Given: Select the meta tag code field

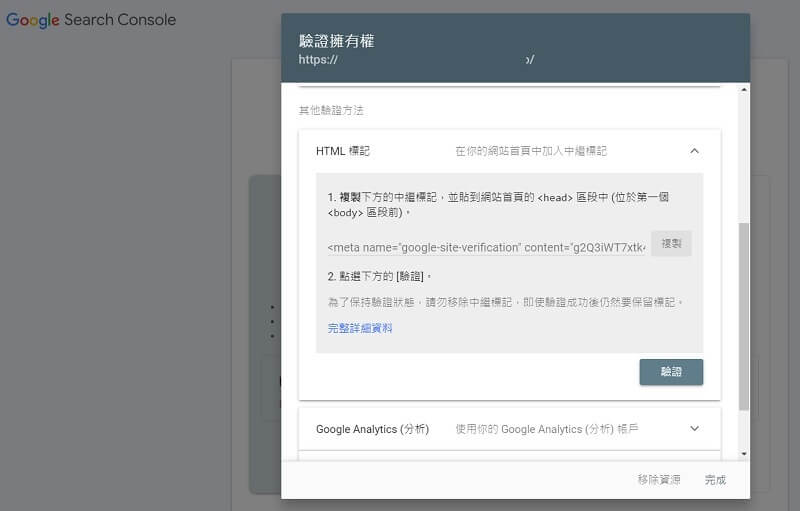Looking at the screenshot, I should coord(486,247).
